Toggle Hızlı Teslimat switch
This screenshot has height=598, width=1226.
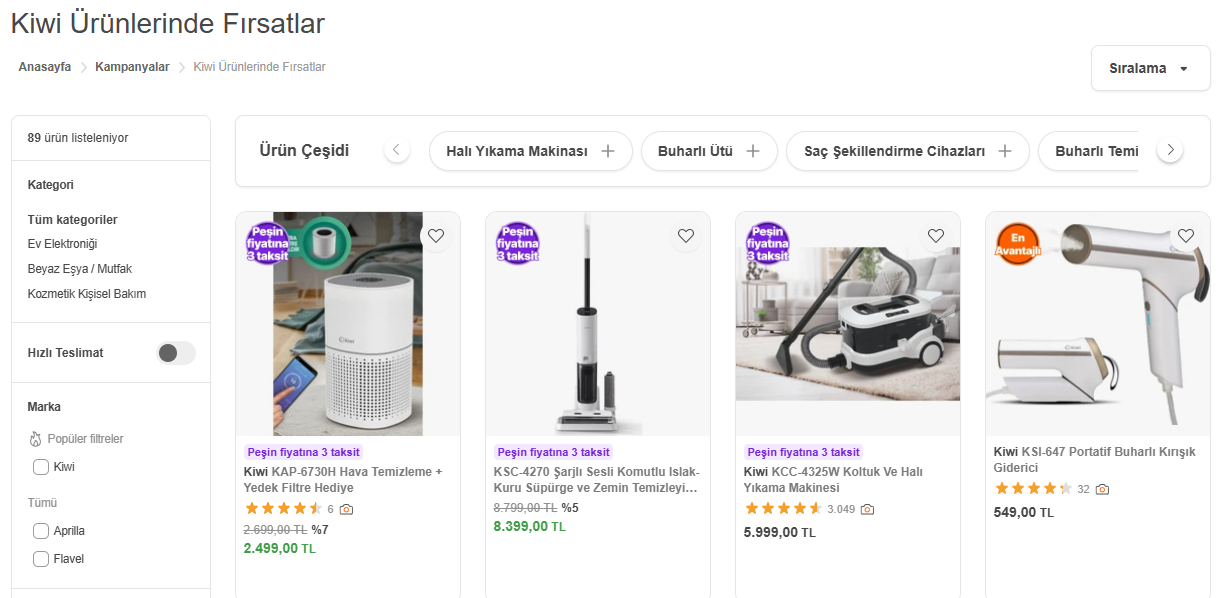177,353
